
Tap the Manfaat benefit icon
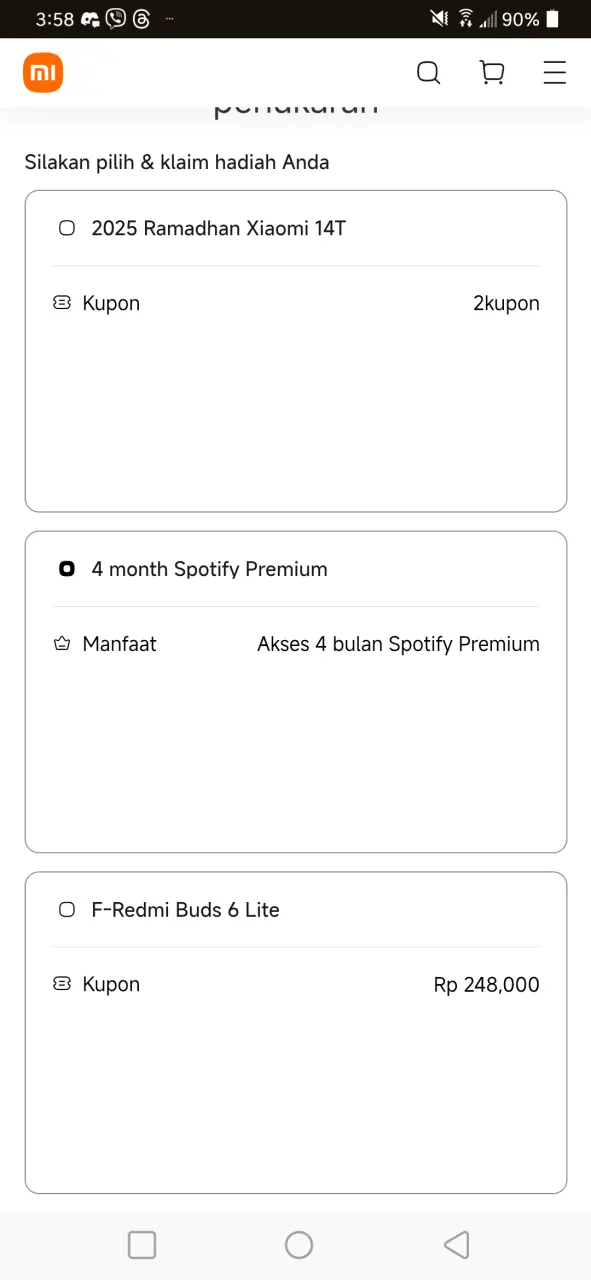tap(62, 644)
